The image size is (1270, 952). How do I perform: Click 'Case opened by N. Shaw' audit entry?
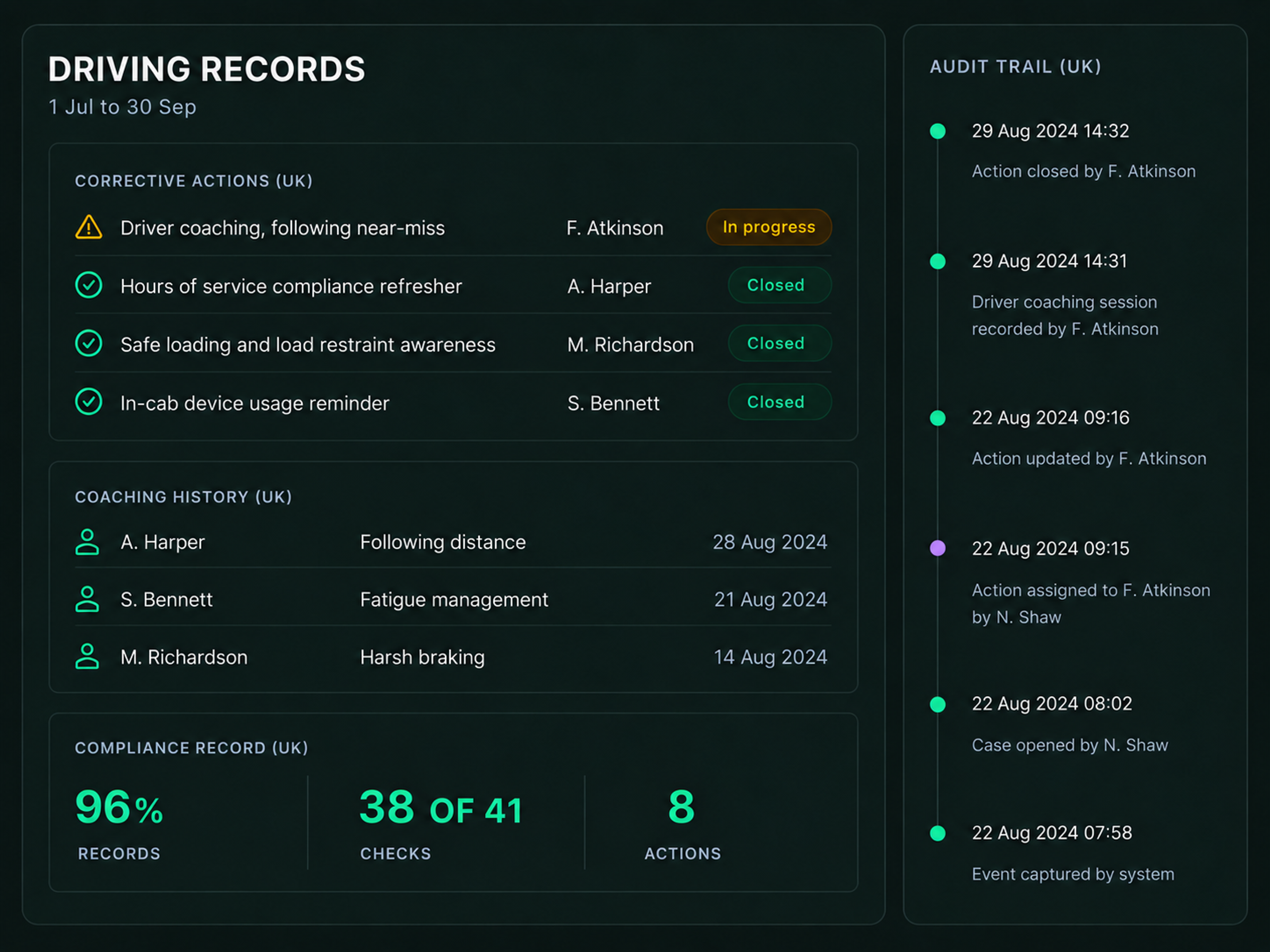pyautogui.click(x=1070, y=745)
